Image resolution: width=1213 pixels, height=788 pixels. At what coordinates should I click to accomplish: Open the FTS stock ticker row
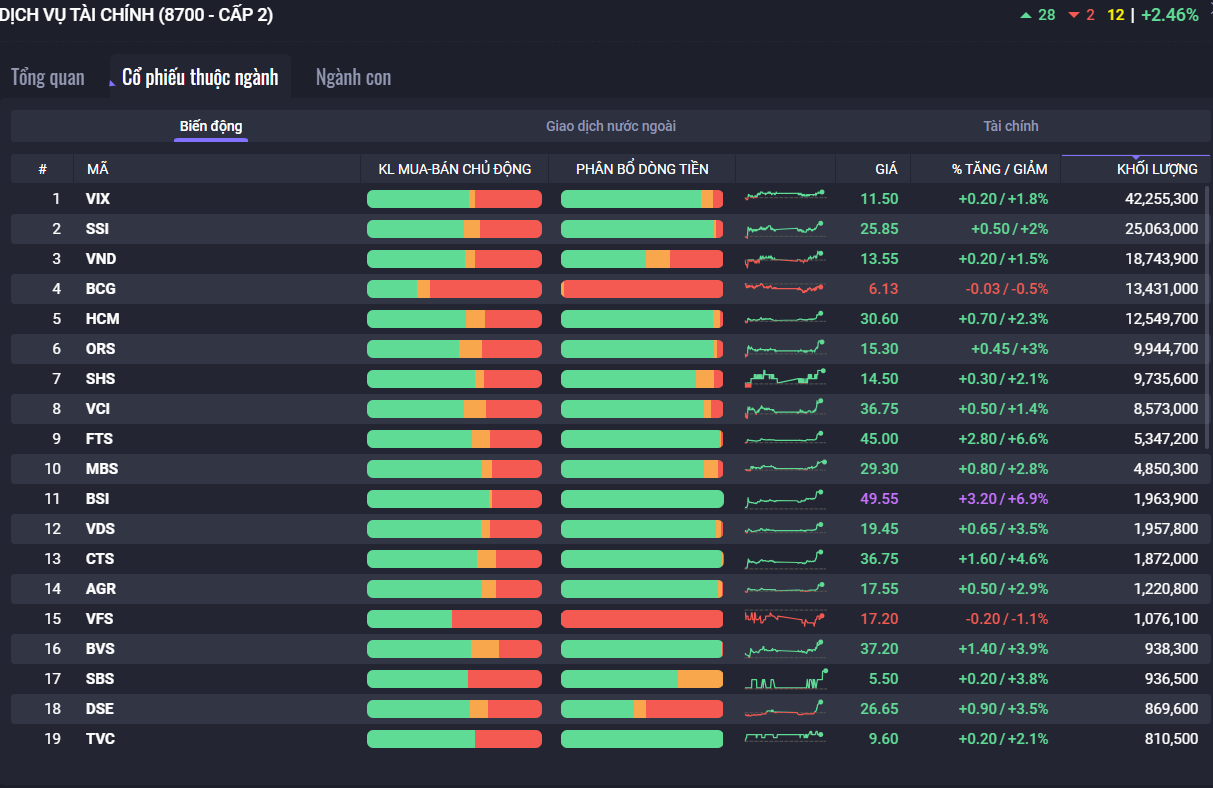pyautogui.click(x=99, y=439)
